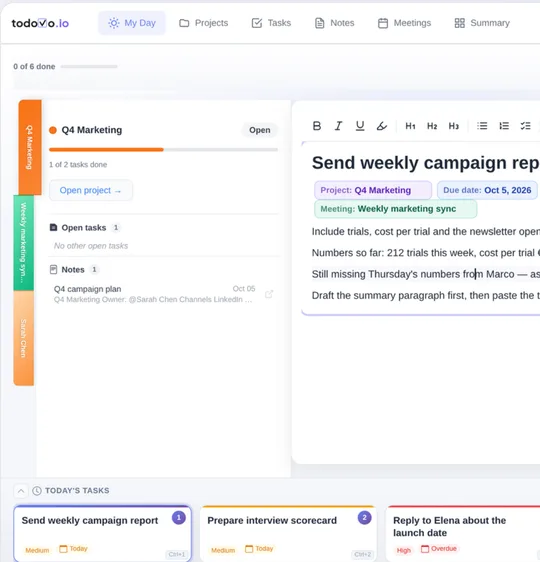Click badge 1 on Send weekly campaign report card
This screenshot has height=562, width=540.
(179, 518)
